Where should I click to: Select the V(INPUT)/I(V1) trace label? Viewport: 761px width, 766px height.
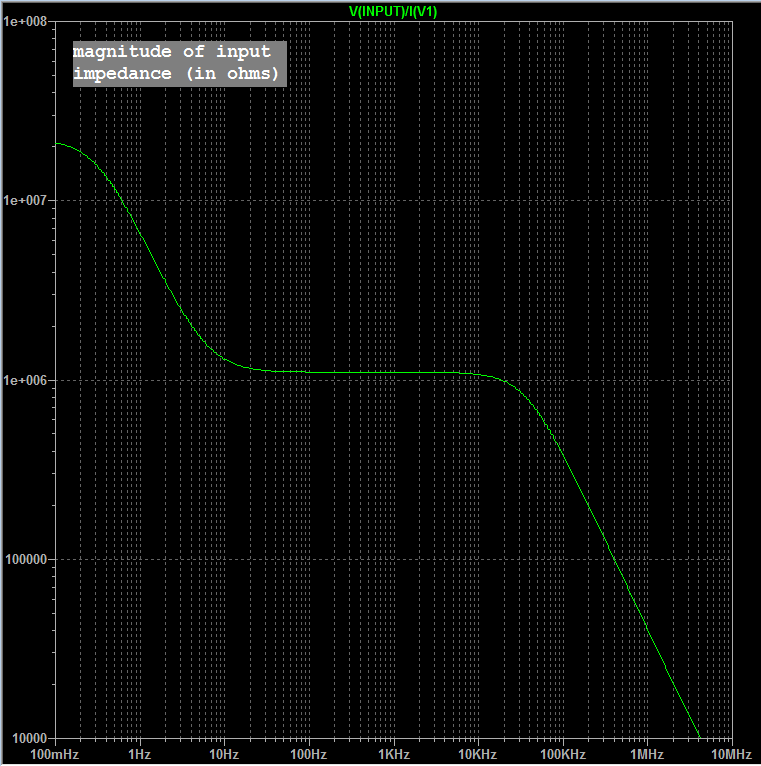(x=393, y=11)
